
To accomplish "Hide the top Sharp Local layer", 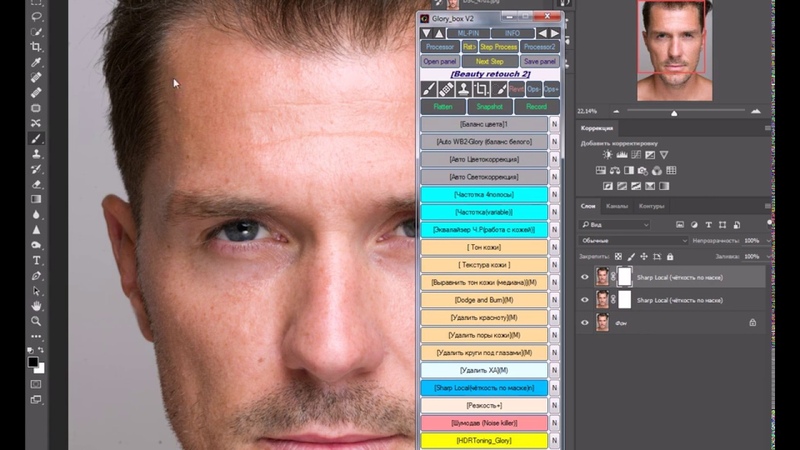I will (585, 277).
